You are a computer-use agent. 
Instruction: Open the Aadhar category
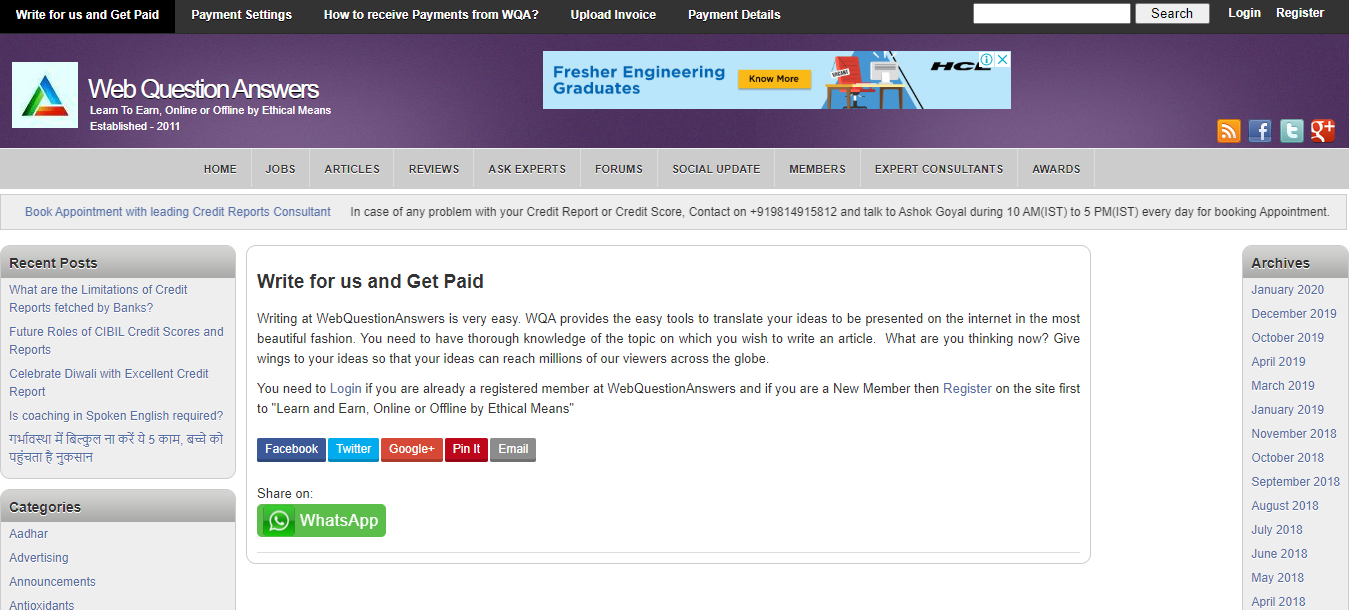pyautogui.click(x=29, y=534)
